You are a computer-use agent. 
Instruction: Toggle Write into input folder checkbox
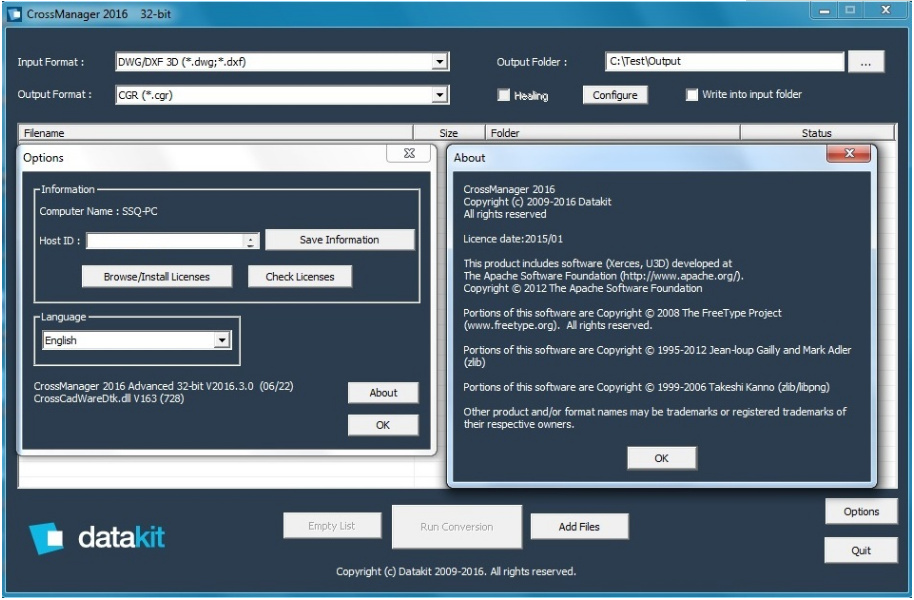click(x=691, y=95)
